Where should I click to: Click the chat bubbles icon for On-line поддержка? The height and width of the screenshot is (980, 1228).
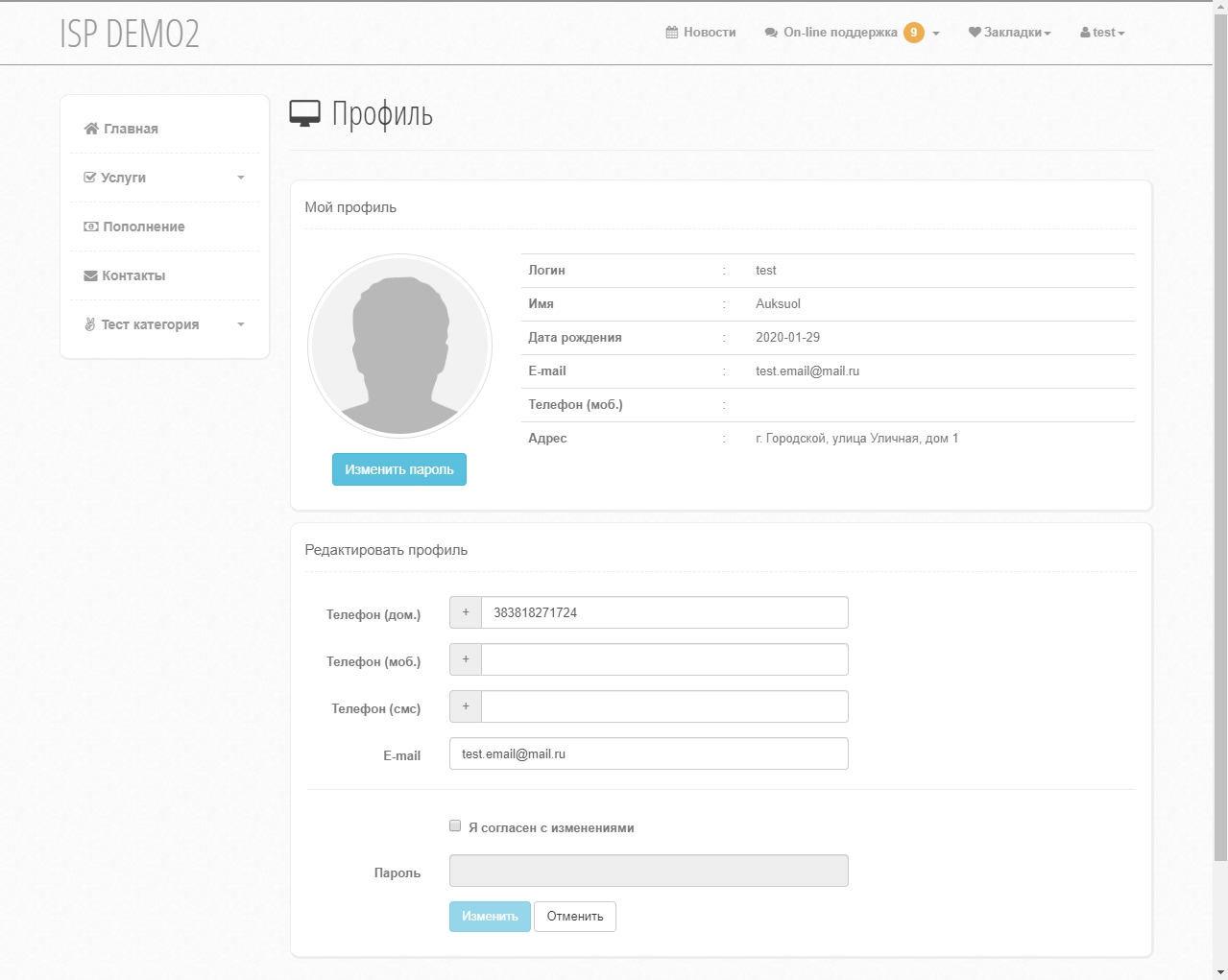coord(771,33)
